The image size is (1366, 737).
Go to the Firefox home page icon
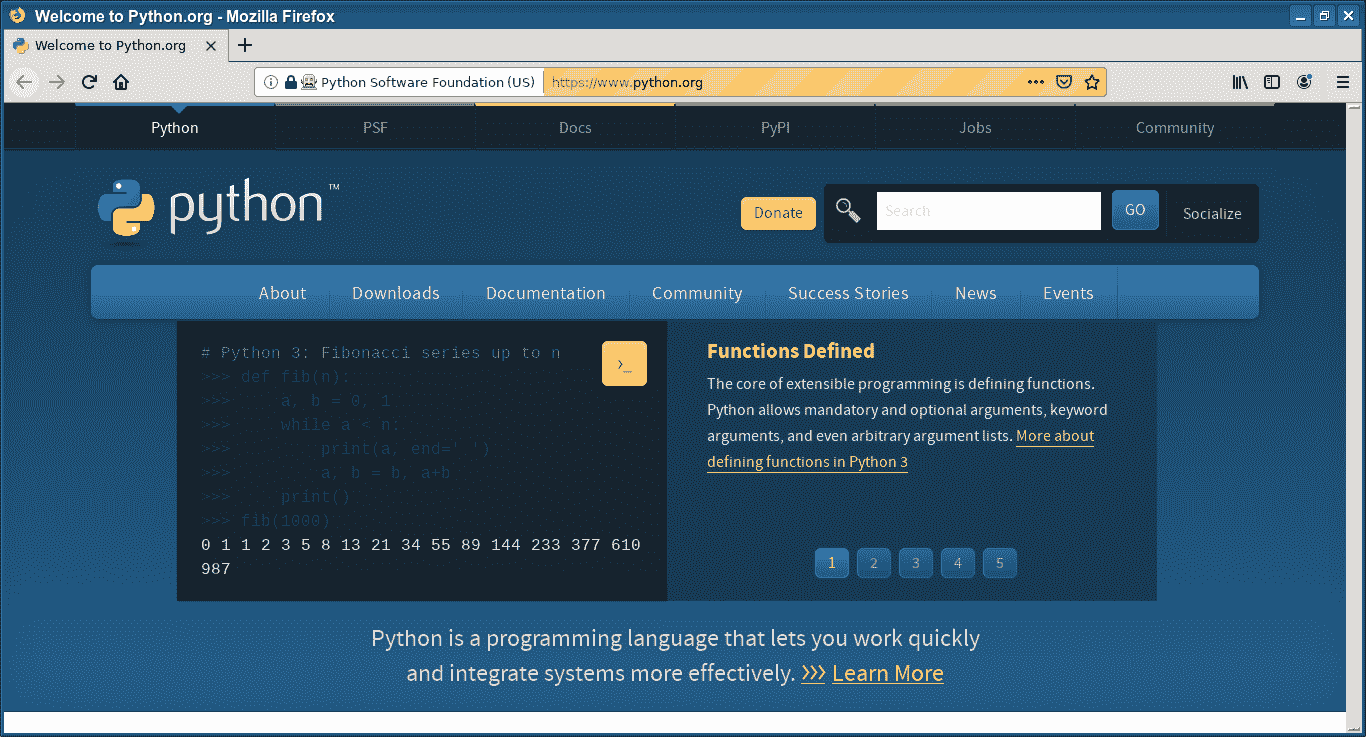pos(121,82)
